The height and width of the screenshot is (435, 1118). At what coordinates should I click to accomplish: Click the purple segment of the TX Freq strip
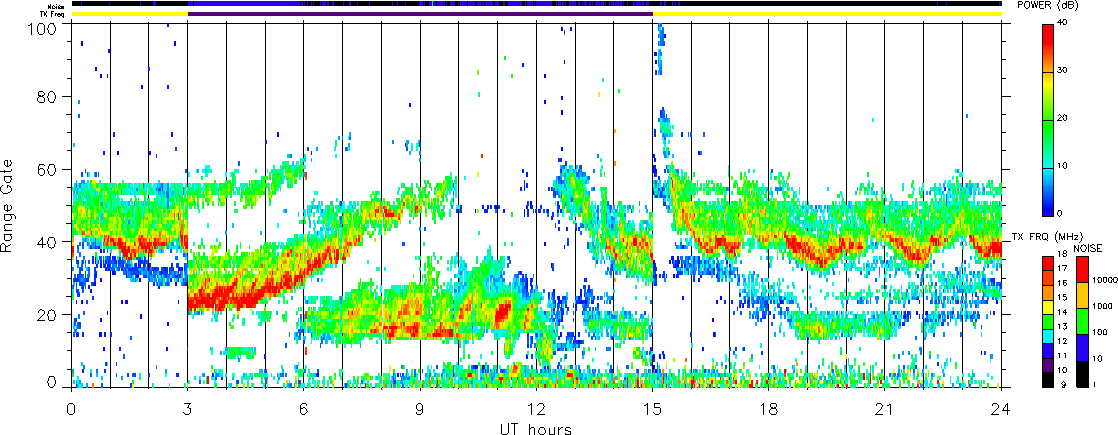420,14
